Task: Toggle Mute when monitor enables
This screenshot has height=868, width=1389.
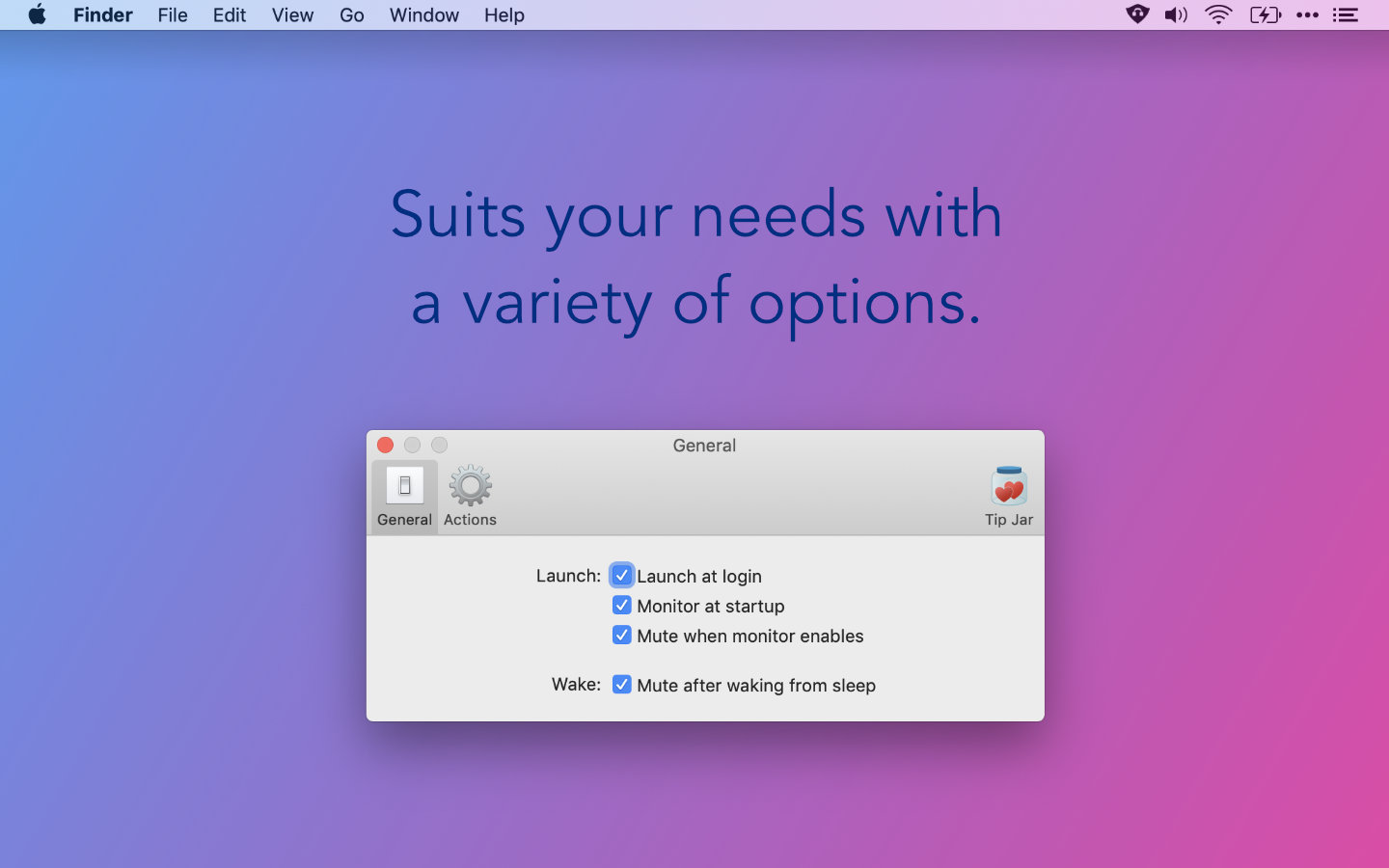Action: pyautogui.click(x=622, y=636)
